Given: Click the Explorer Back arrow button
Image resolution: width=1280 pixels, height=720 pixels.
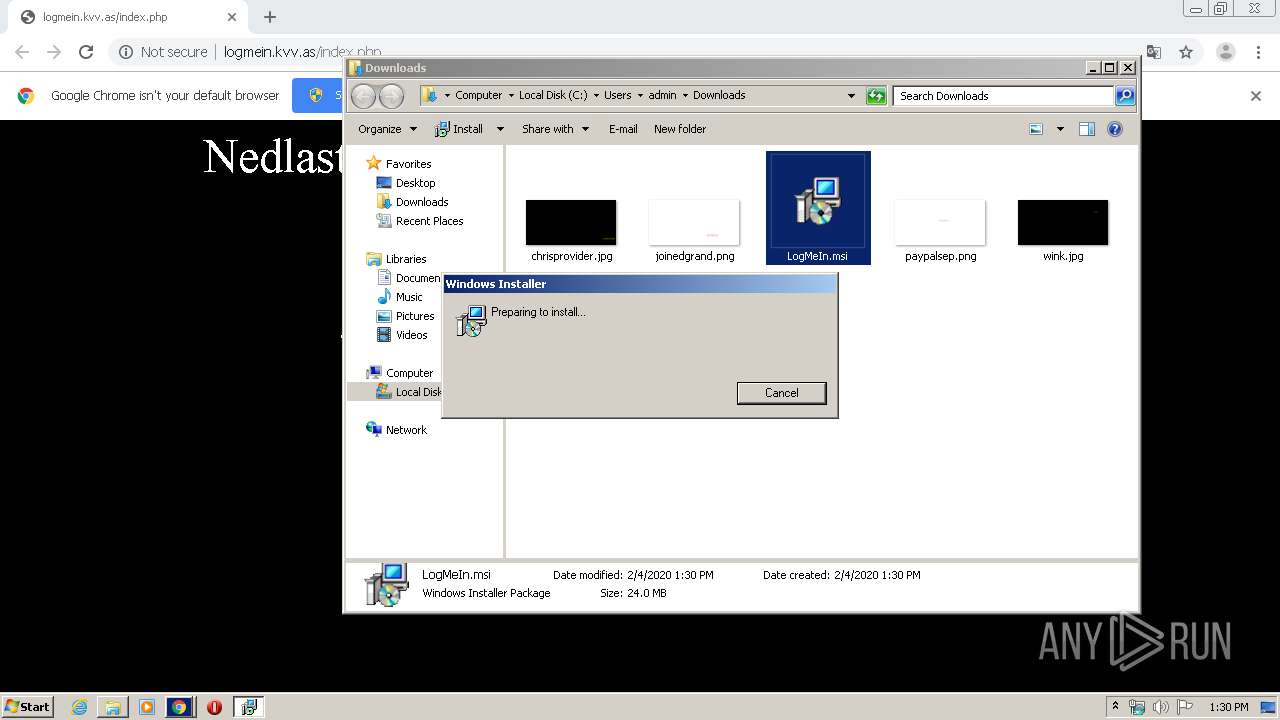Looking at the screenshot, I should click(363, 96).
